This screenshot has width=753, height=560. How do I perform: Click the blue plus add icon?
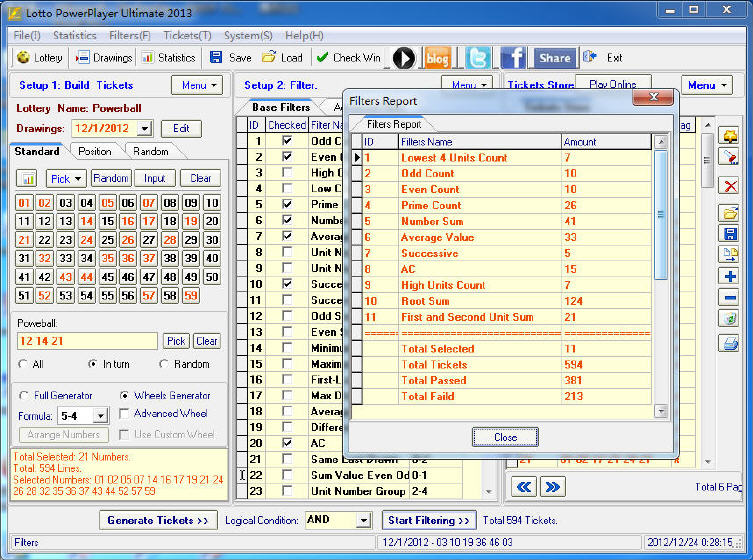730,276
